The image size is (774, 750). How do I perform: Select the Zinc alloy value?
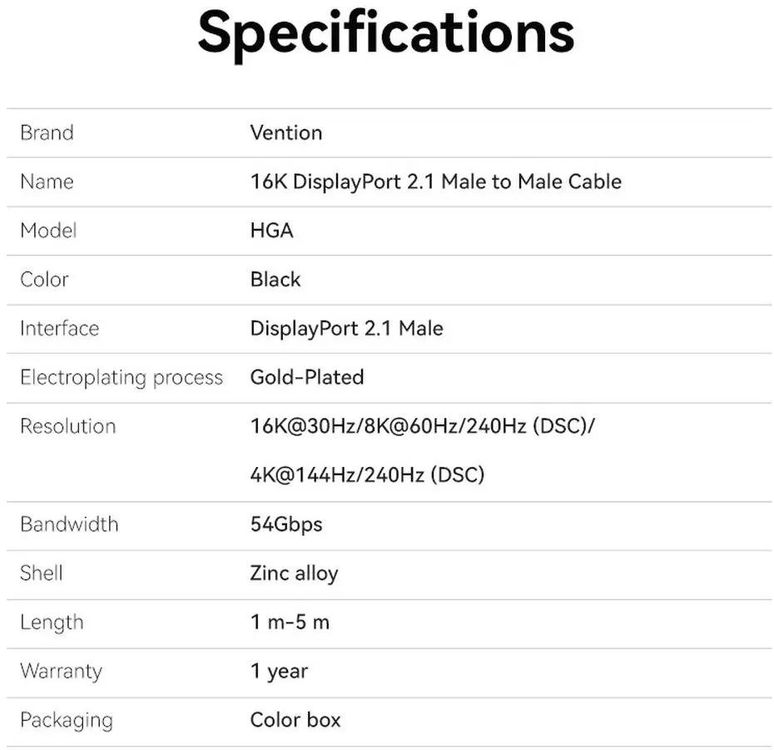tap(294, 574)
